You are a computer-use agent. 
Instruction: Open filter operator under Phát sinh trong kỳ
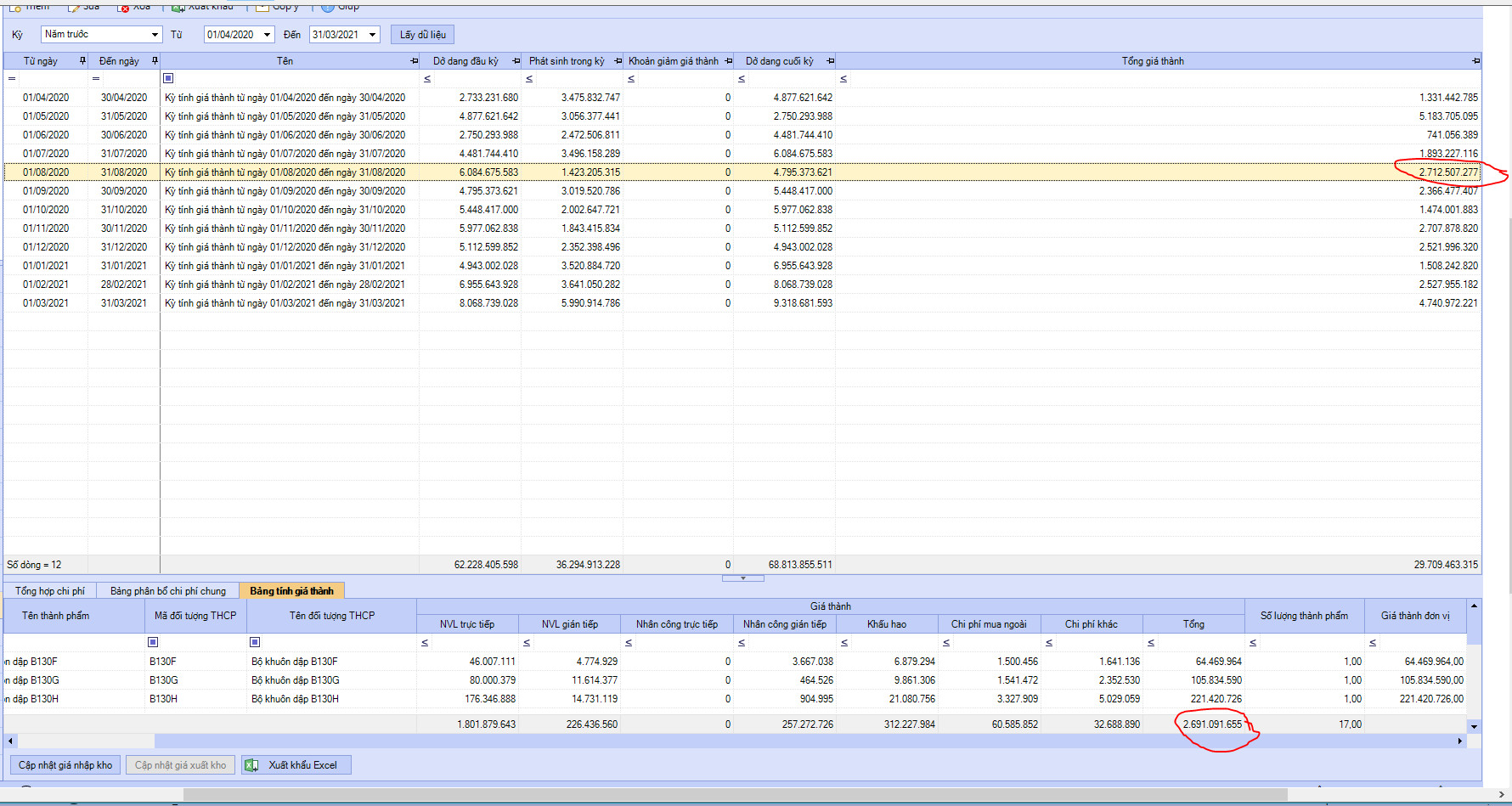(x=529, y=78)
